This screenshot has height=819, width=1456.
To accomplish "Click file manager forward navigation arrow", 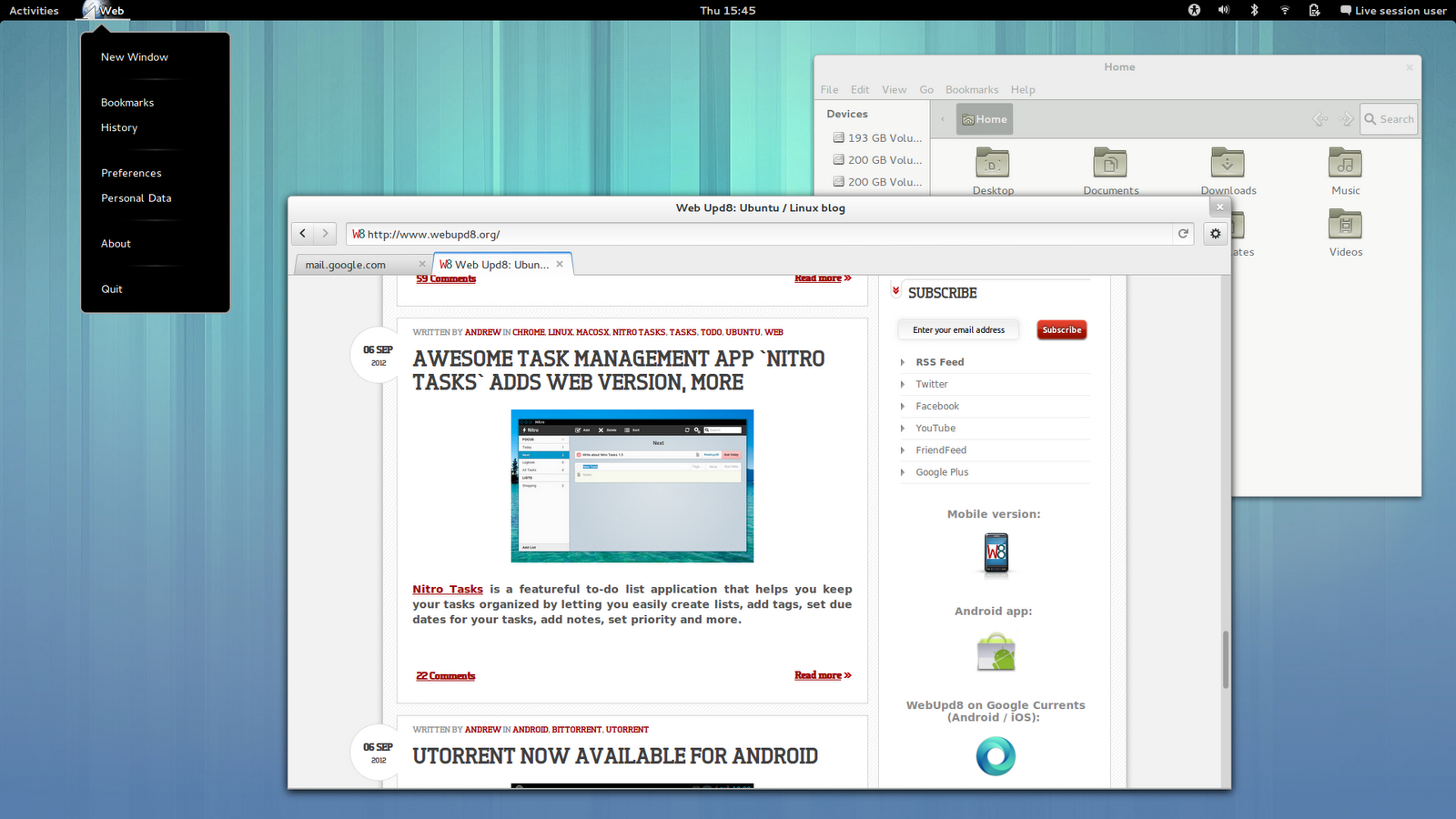I will tap(1345, 119).
